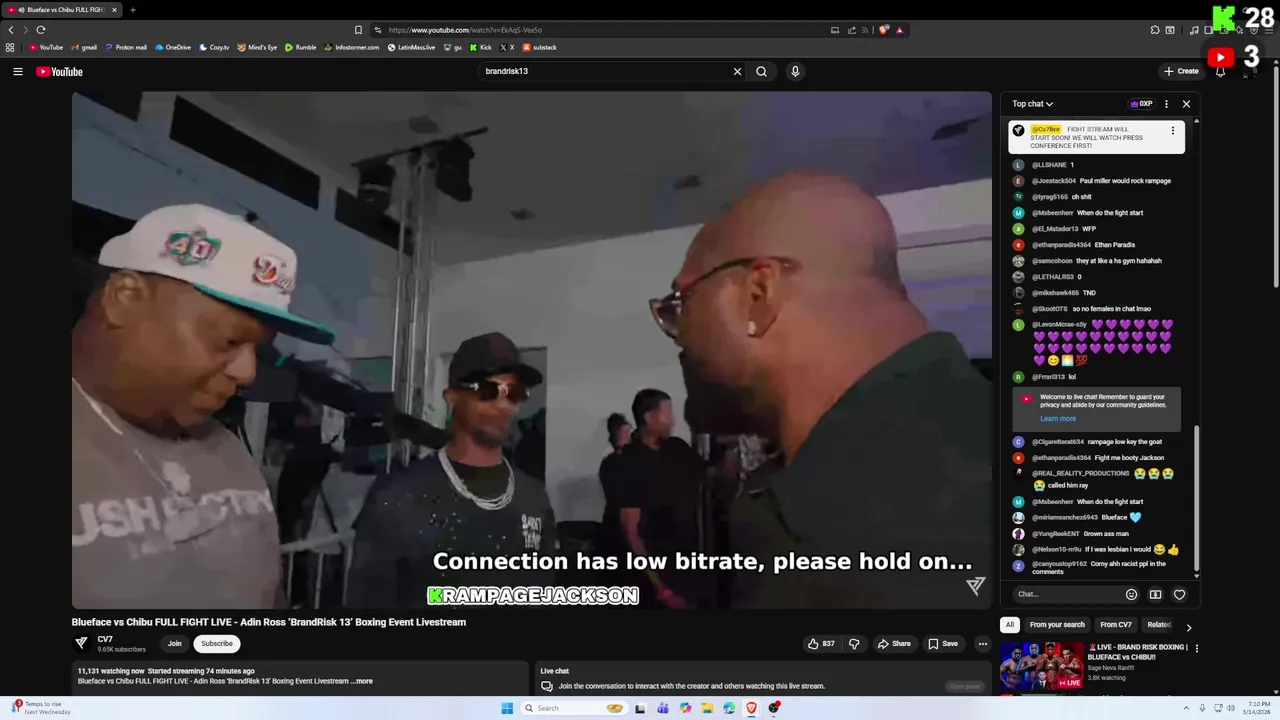Click the Blueface vs Chibu browser tab

coord(60,10)
